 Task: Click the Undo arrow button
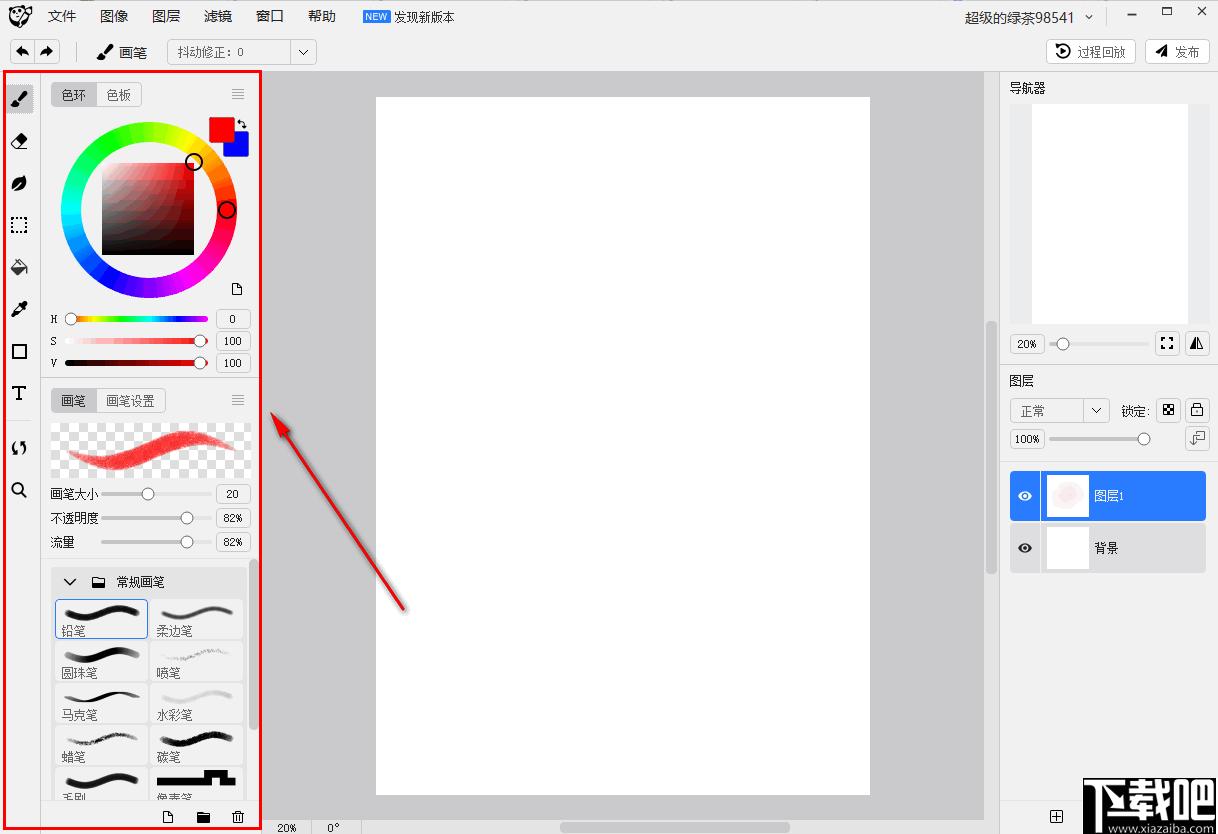pyautogui.click(x=23, y=52)
